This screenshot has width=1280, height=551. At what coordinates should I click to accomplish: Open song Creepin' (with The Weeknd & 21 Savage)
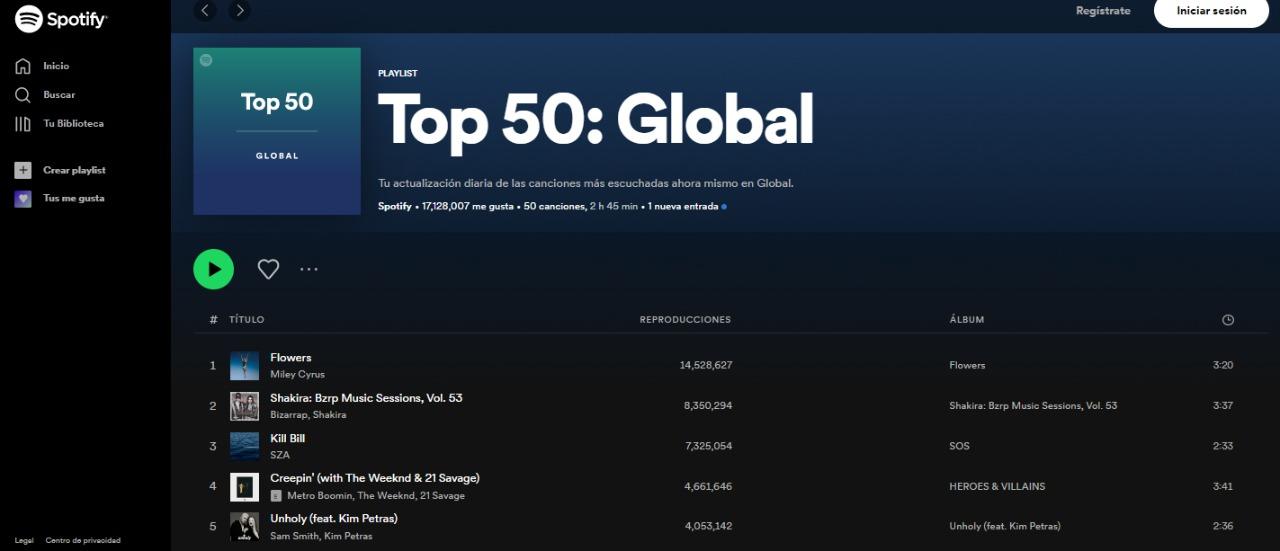[x=375, y=478]
